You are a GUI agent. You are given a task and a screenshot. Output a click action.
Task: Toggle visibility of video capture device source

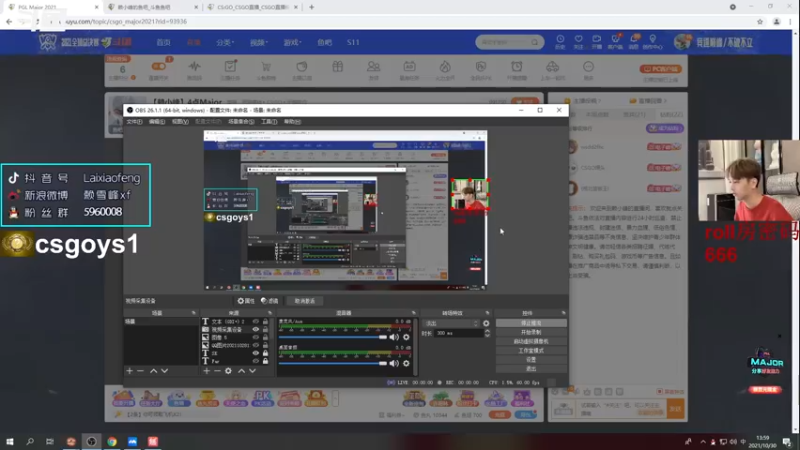(256, 330)
